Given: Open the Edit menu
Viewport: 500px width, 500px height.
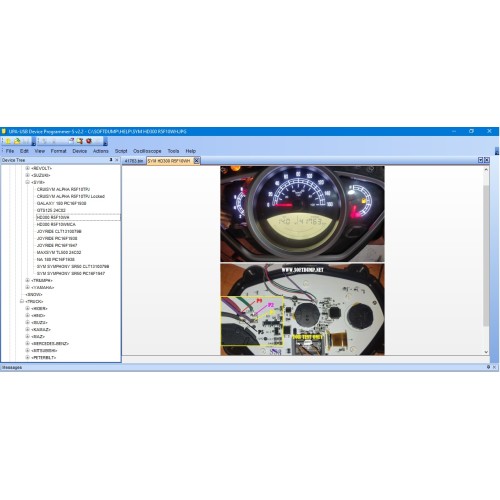Looking at the screenshot, I should (x=24, y=151).
